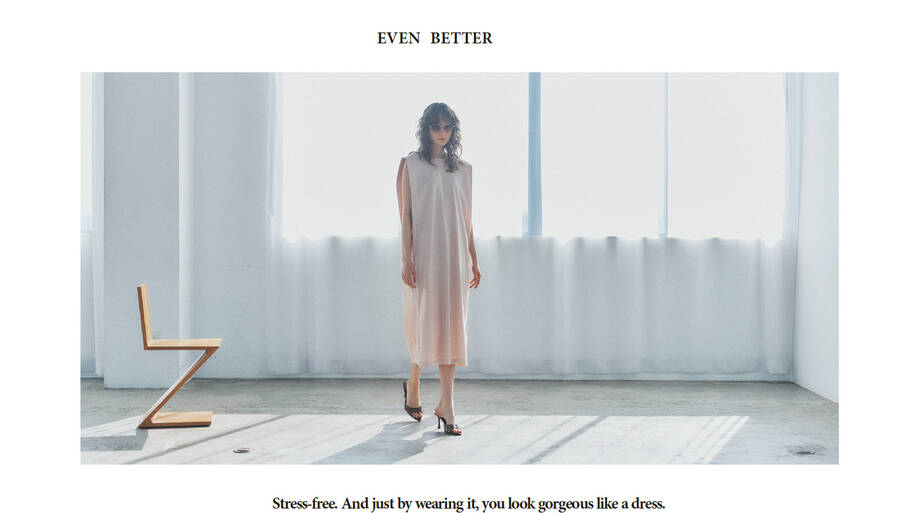Click the Stress-free tagline text
This screenshot has height=513, width=912.
point(468,504)
